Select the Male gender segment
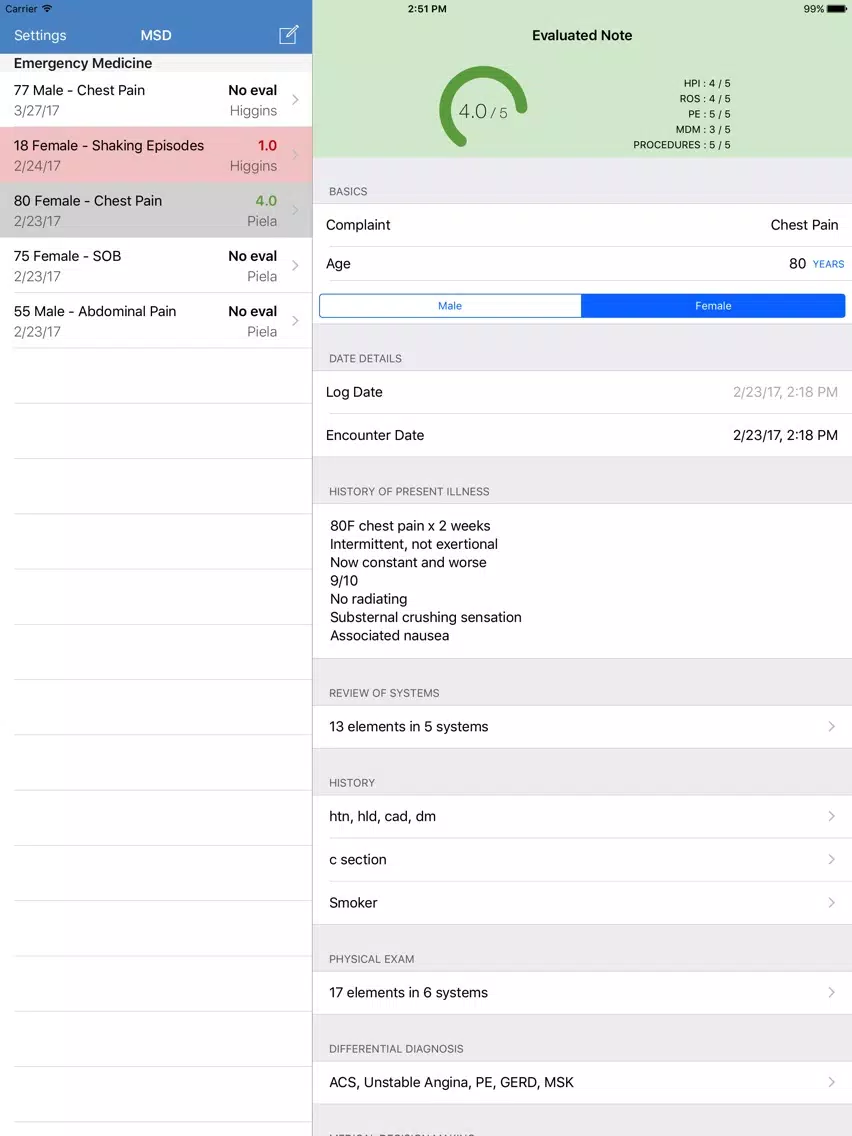Screen dimensions: 852x1136 [x=450, y=306]
